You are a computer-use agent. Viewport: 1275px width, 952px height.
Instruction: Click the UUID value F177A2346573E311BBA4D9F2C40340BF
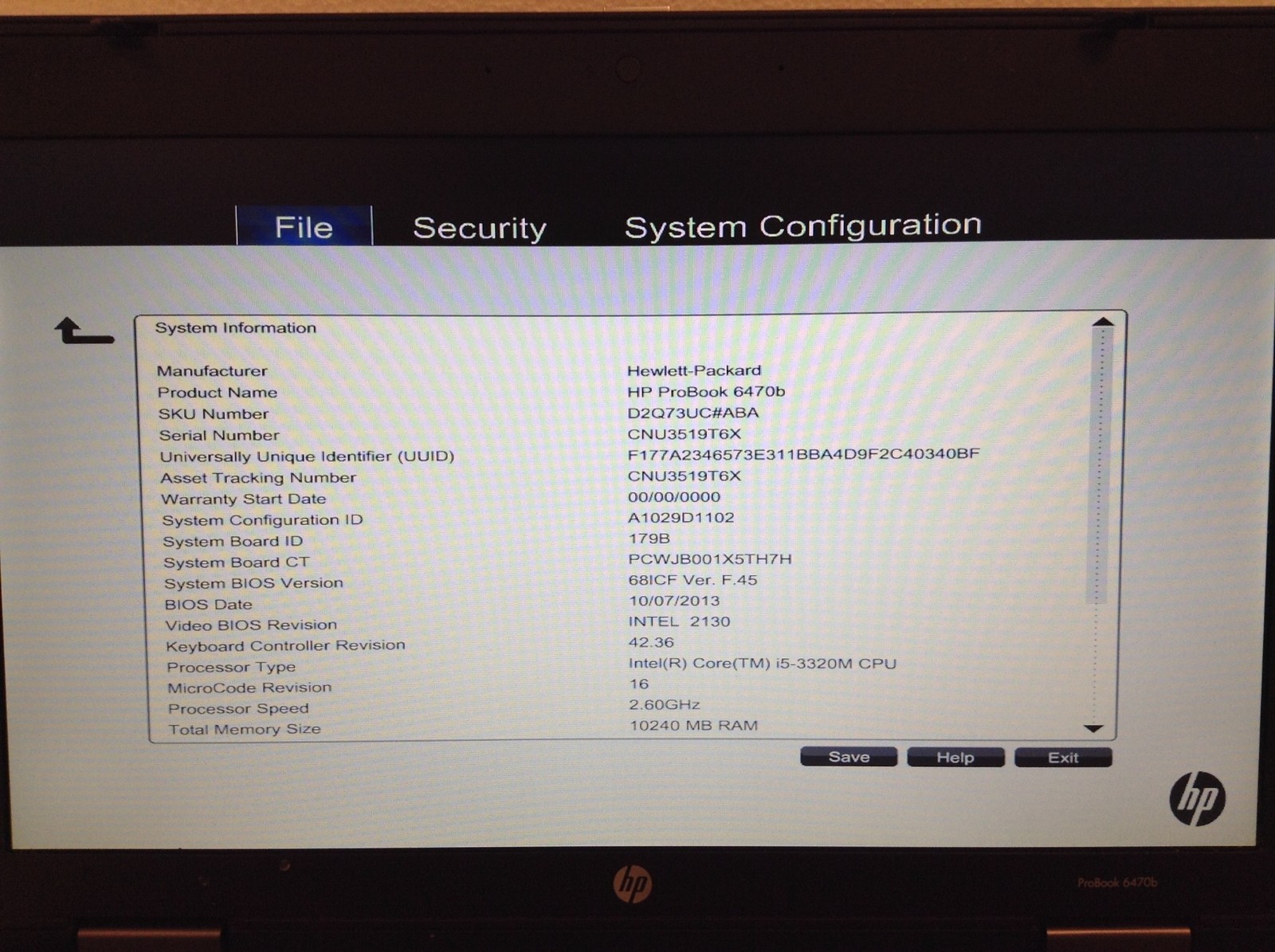coord(804,454)
